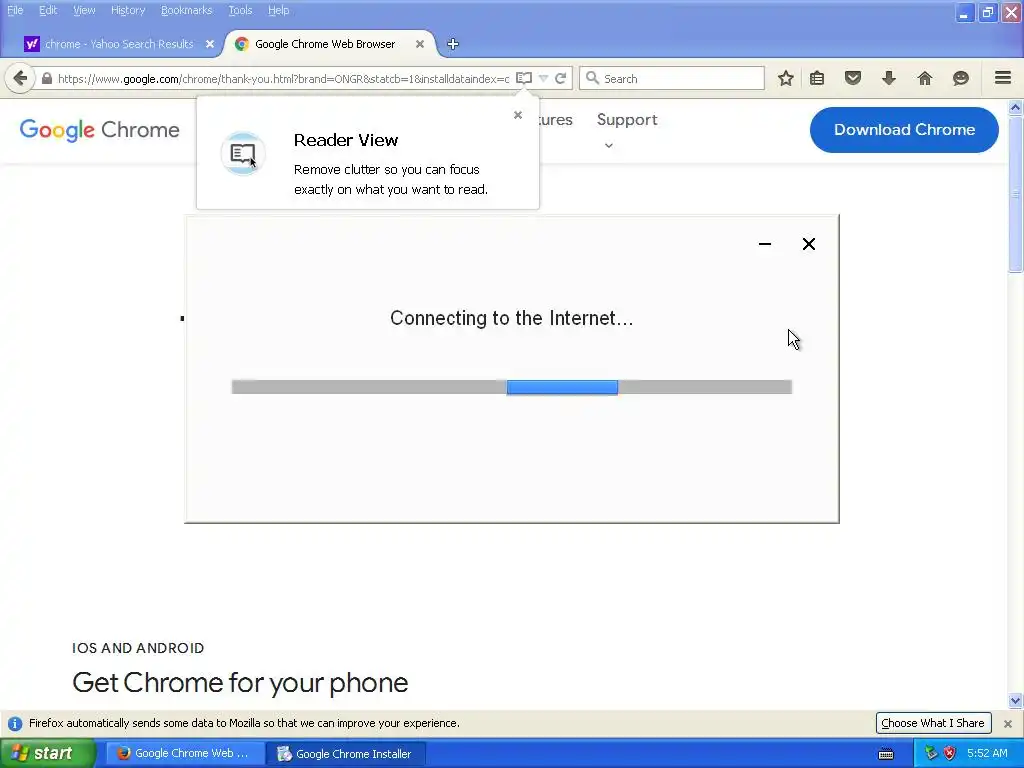Click the Download Chrome button
The image size is (1024, 768).
pyautogui.click(x=904, y=129)
